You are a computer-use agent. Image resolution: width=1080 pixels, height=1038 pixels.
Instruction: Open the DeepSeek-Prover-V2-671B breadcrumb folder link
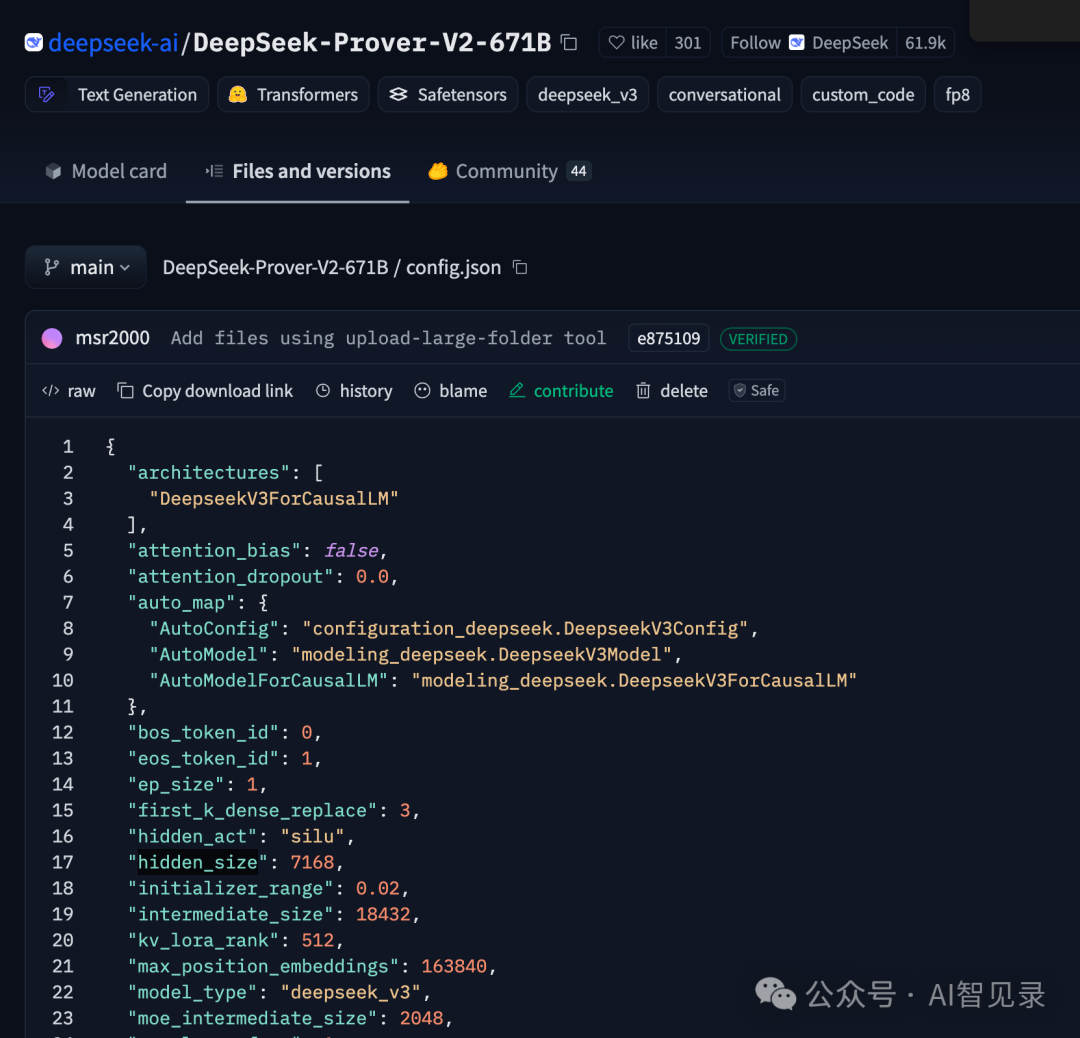[275, 267]
